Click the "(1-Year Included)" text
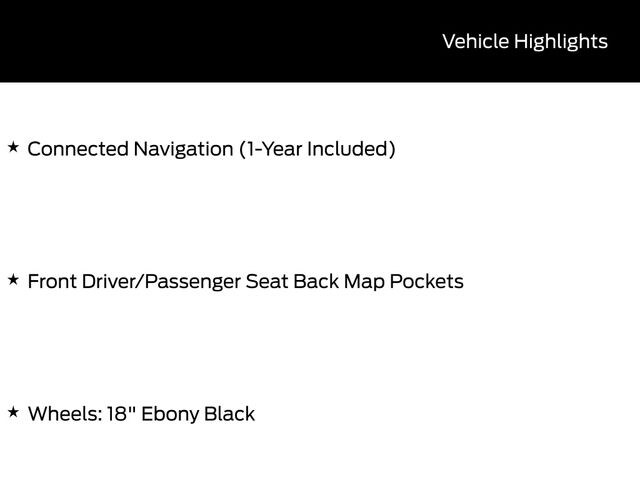Viewport: 640px width, 480px height. [x=317, y=149]
